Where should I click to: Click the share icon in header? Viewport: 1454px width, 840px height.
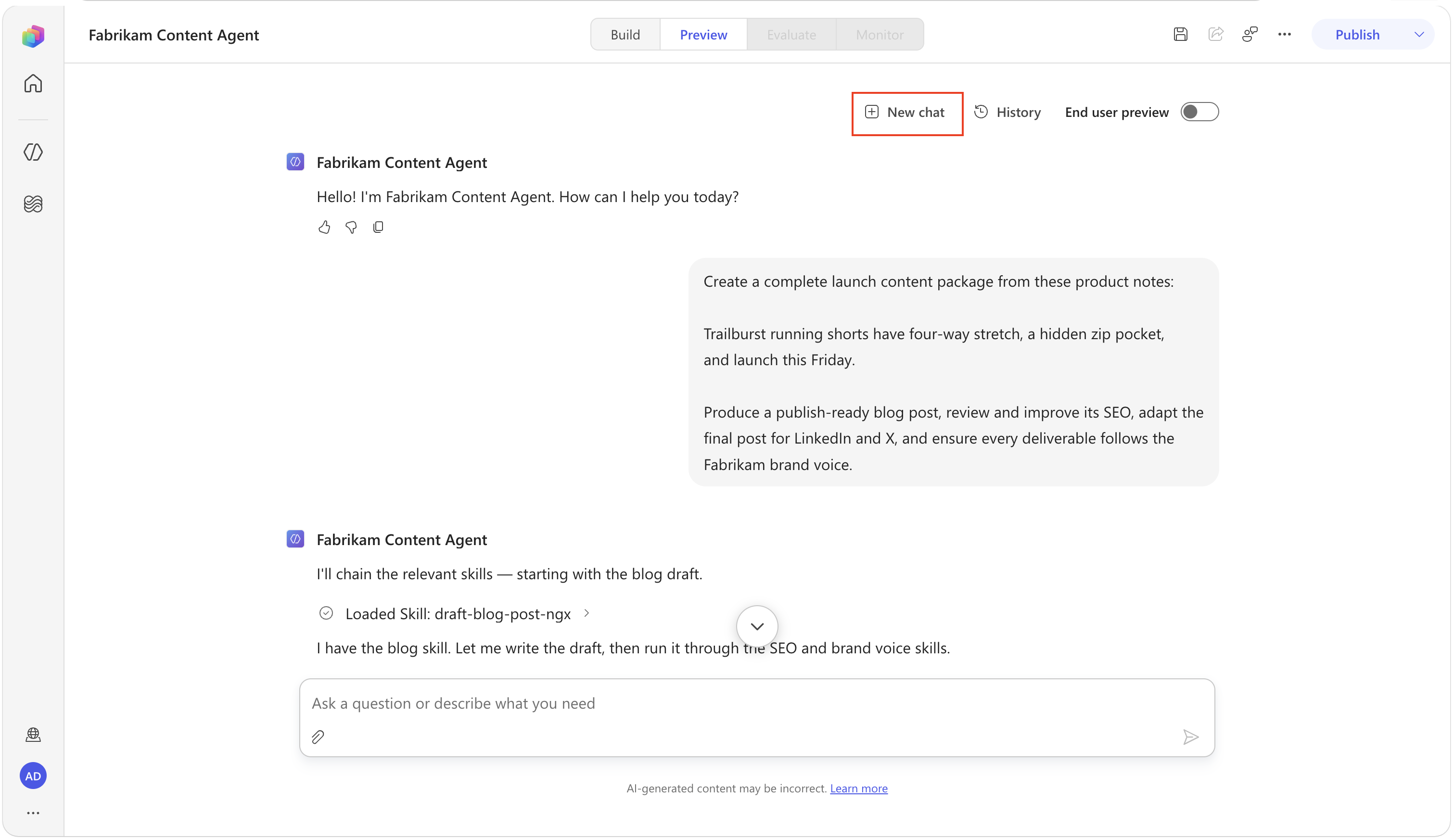[x=1216, y=35]
